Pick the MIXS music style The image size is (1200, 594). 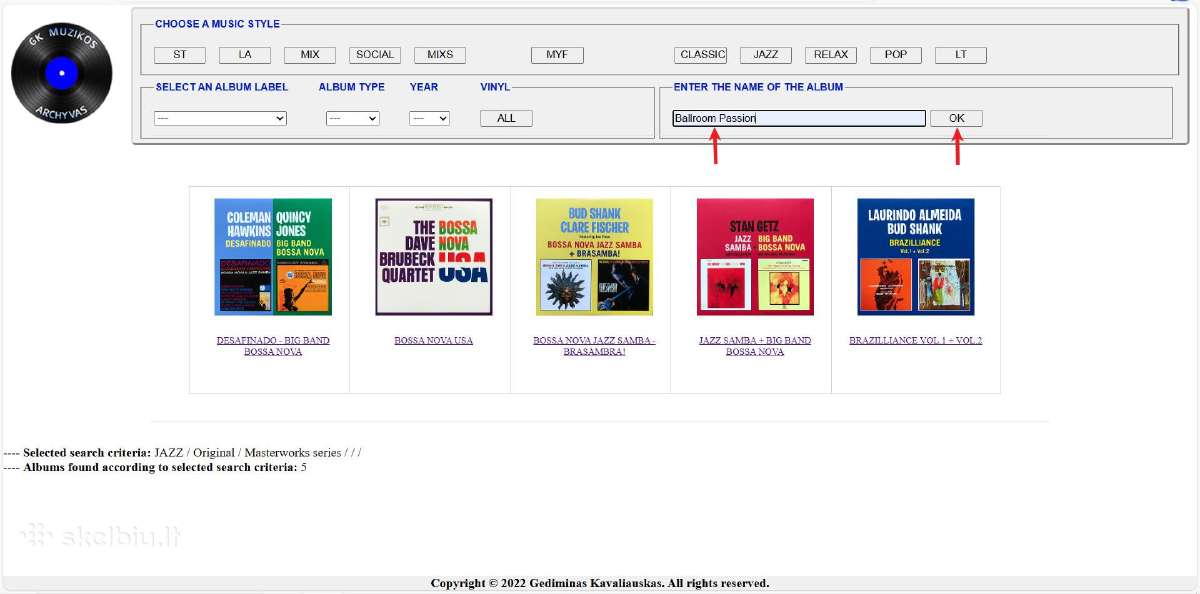[x=440, y=55]
